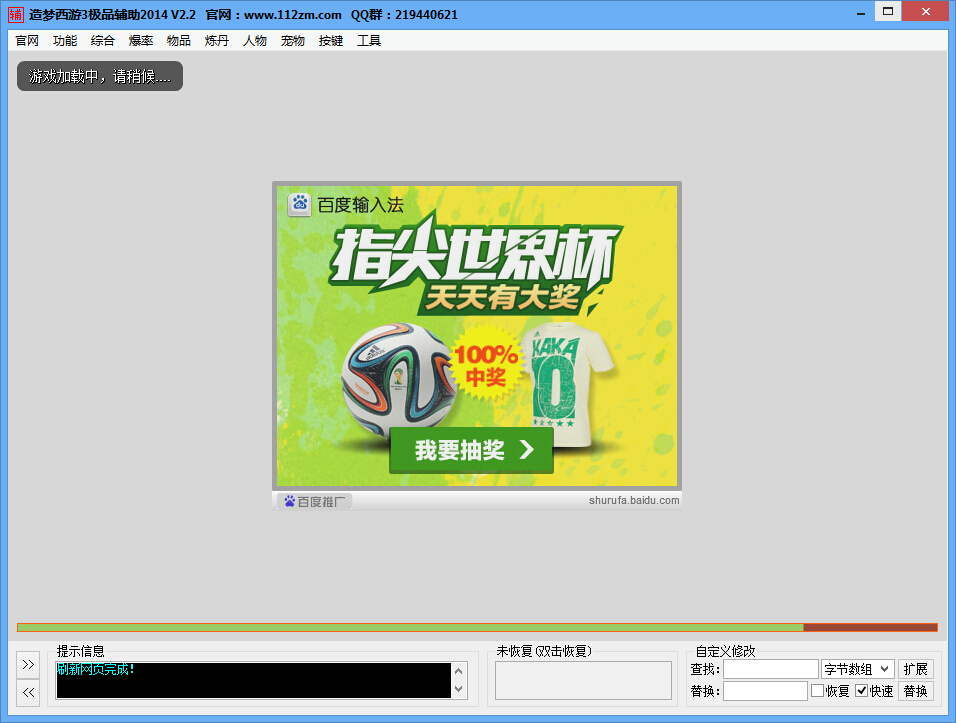956x723 pixels.
Task: Open the 综合 menu
Action: [x=102, y=41]
